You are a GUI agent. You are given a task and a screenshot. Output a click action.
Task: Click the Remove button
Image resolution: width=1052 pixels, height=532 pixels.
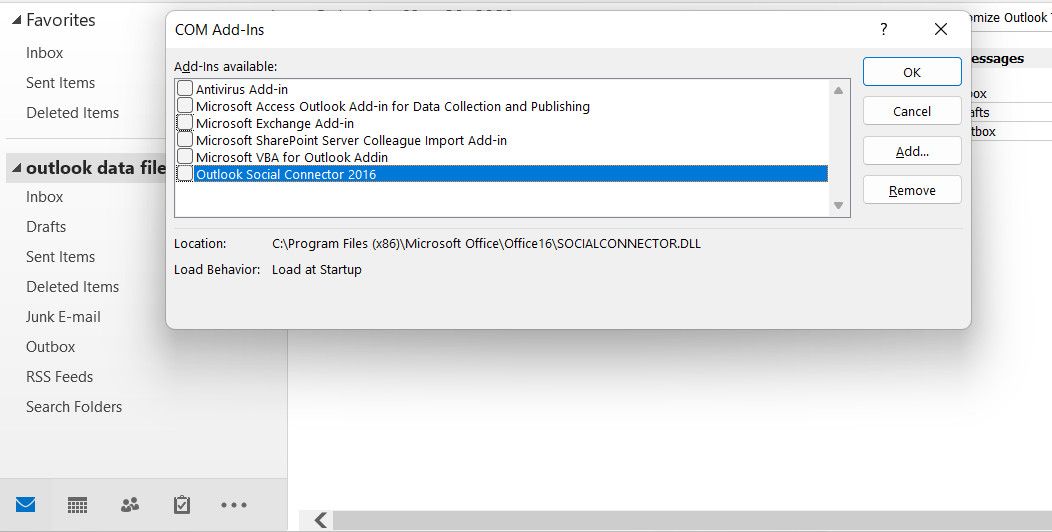pyautogui.click(x=912, y=190)
